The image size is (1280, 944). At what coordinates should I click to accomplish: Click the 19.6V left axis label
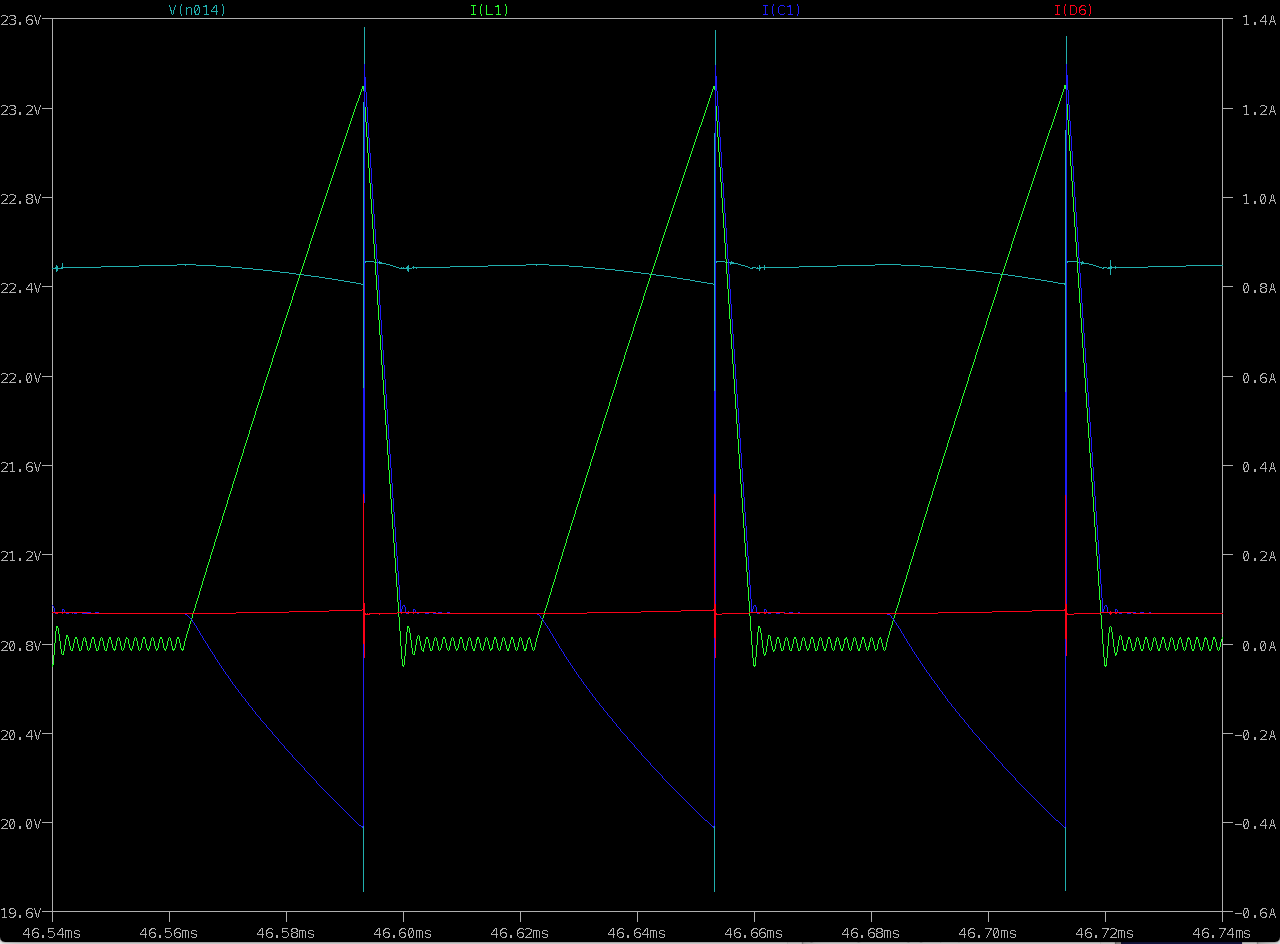(20, 914)
